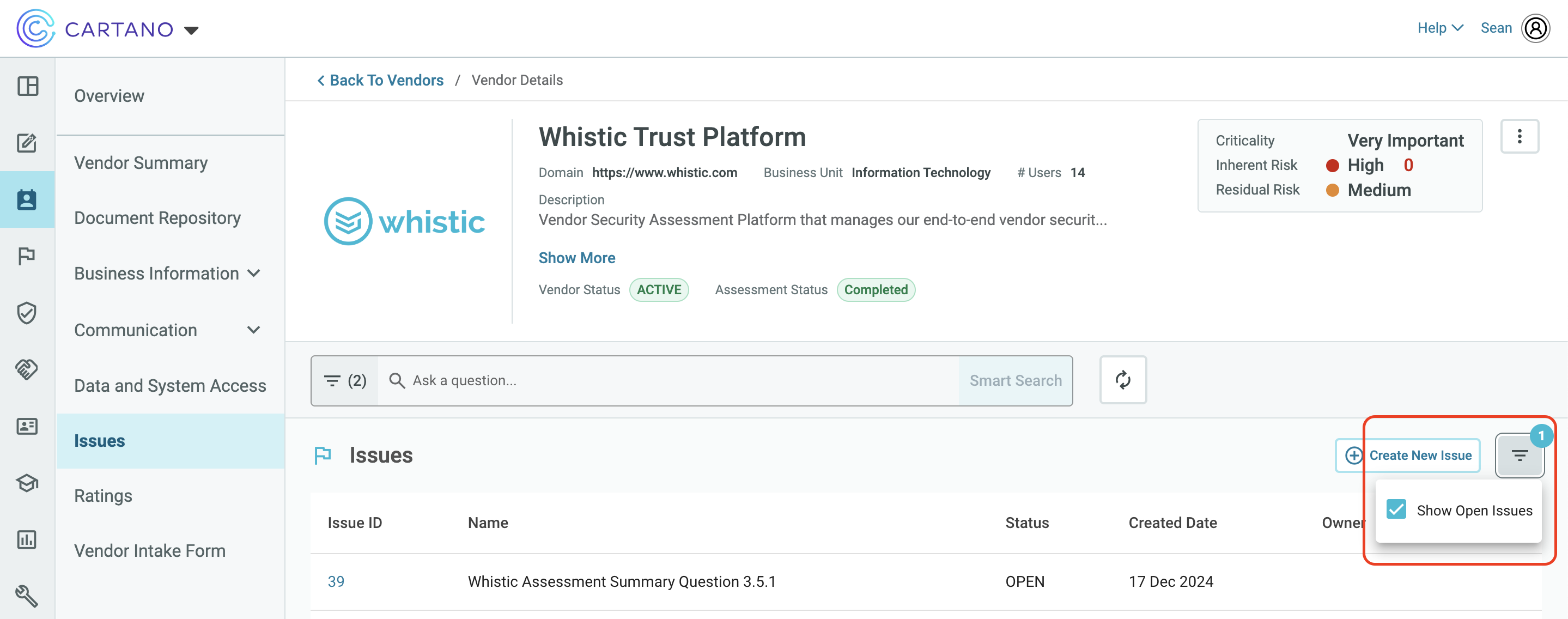Open the Ratings section
The image size is (1568, 619).
tap(103, 495)
